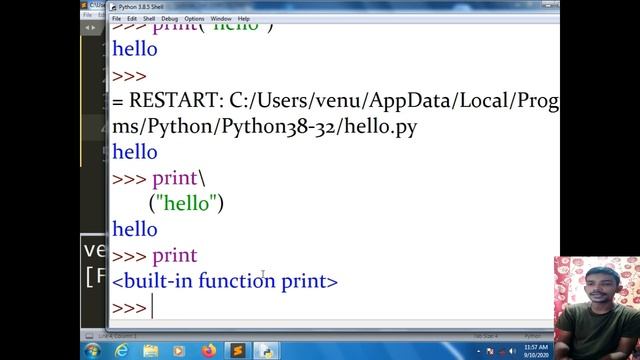This screenshot has height=360, width=640.
Task: Click the ('hello') continuation line
Action: [x=187, y=203]
